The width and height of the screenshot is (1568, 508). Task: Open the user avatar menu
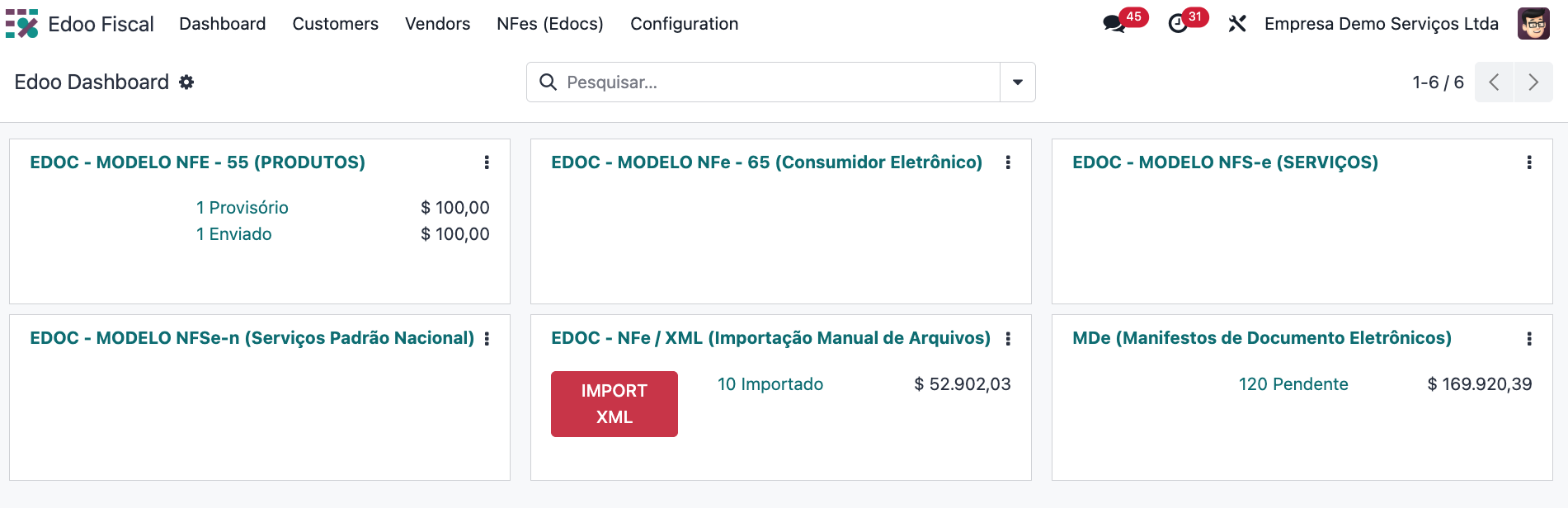click(x=1533, y=24)
